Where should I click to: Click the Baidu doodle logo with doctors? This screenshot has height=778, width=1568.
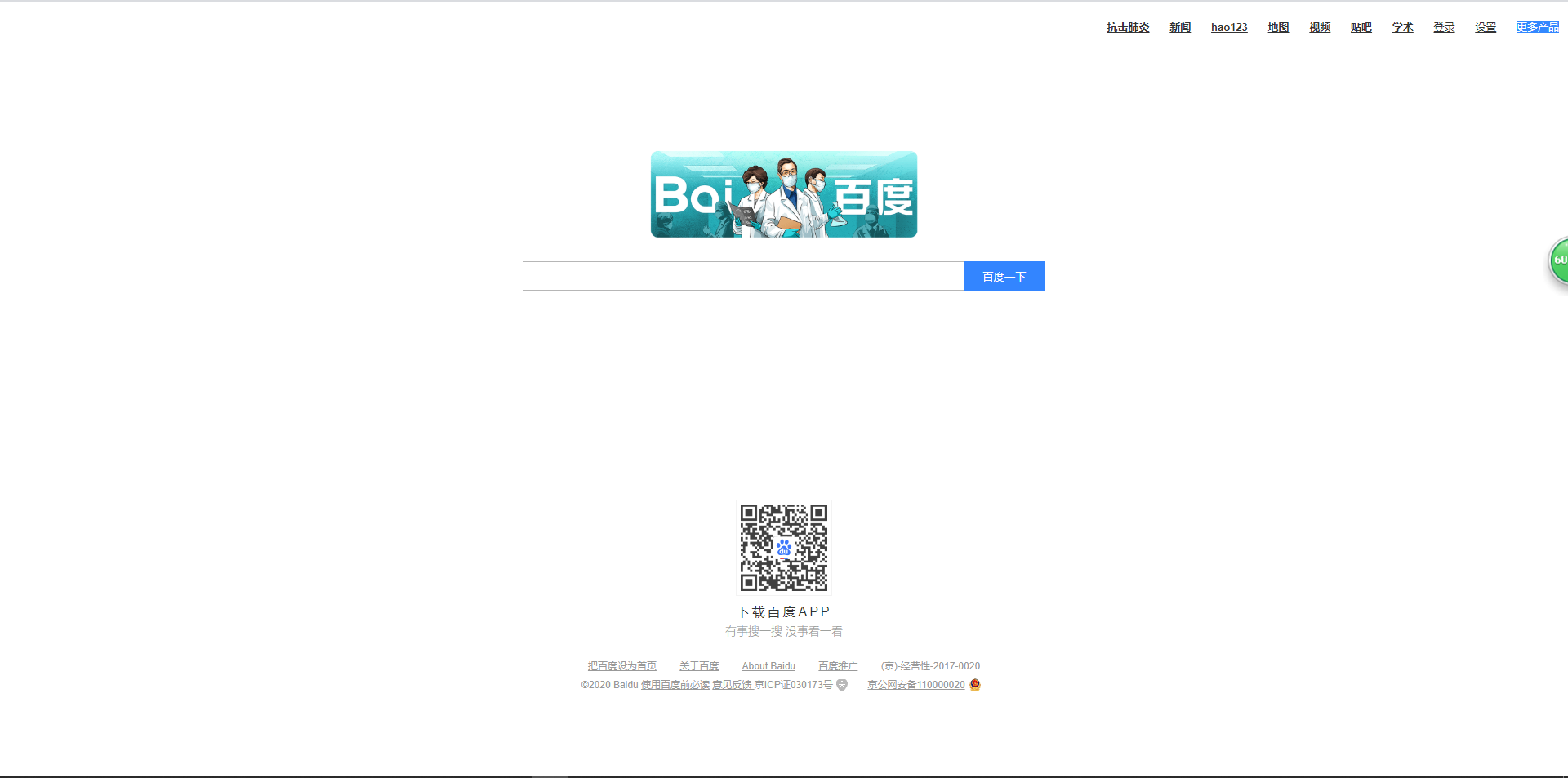[x=784, y=194]
